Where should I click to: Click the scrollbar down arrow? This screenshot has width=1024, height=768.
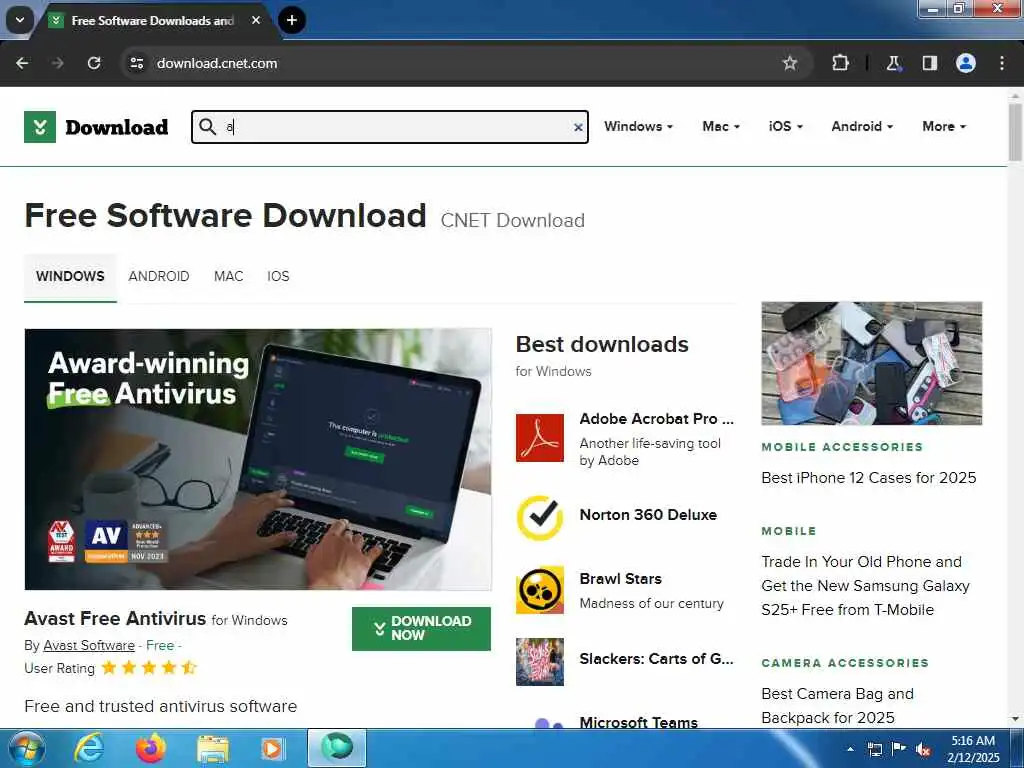[1015, 719]
